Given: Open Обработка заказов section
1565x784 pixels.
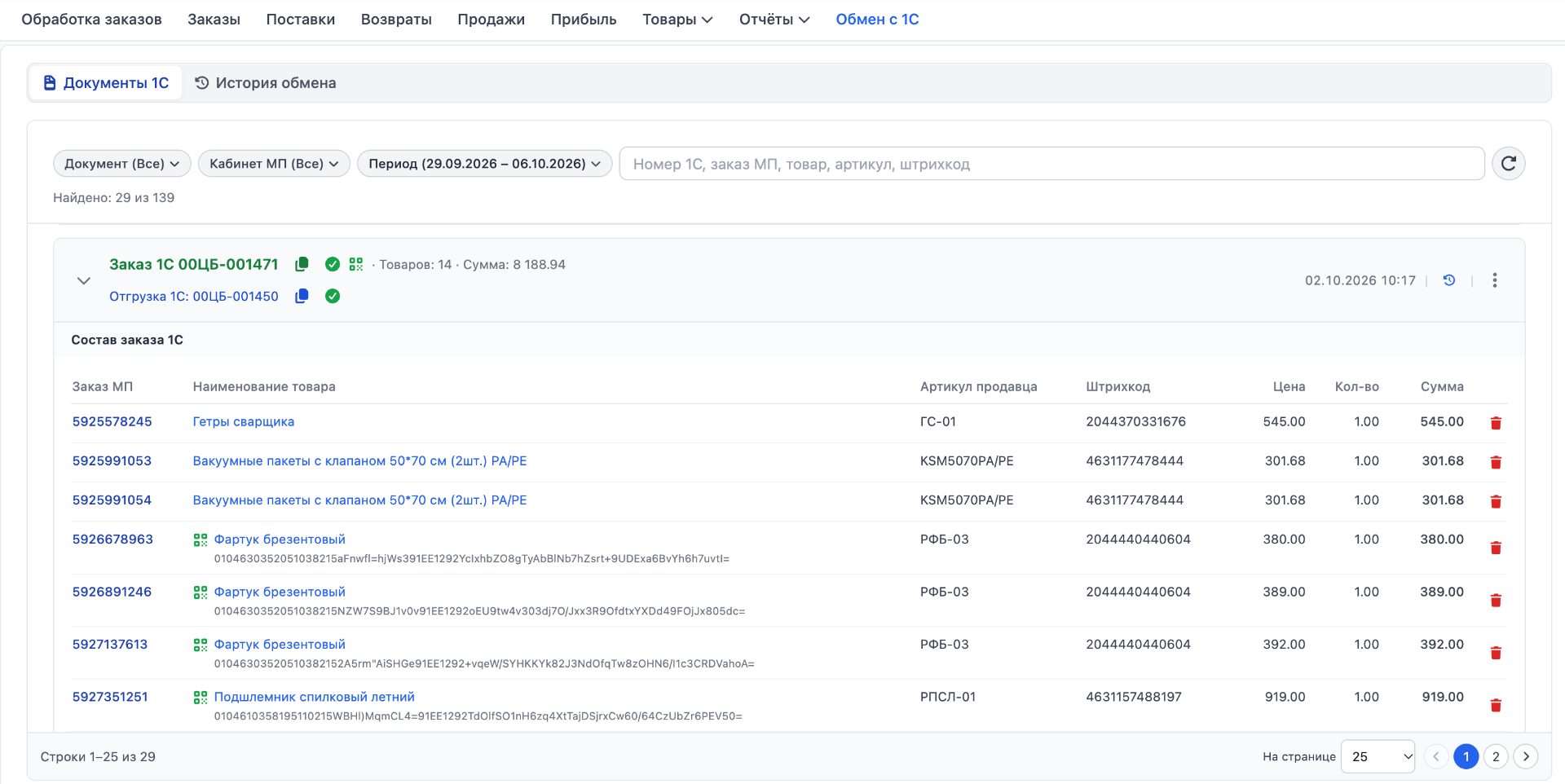Looking at the screenshot, I should point(91,20).
